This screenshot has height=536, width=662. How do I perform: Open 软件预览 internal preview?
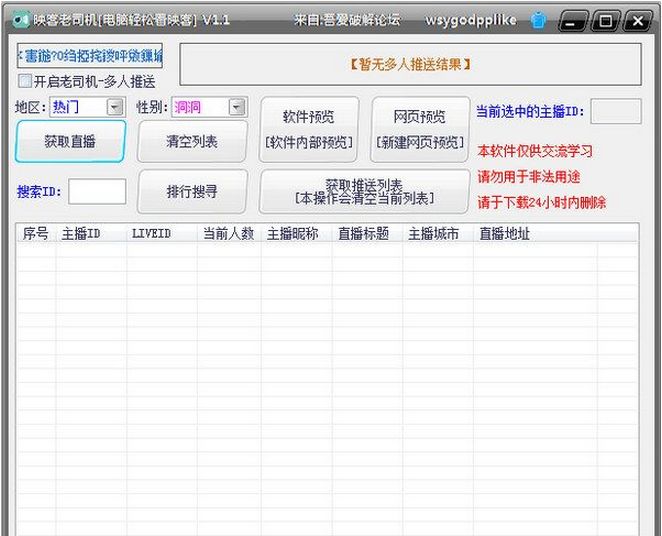point(309,130)
